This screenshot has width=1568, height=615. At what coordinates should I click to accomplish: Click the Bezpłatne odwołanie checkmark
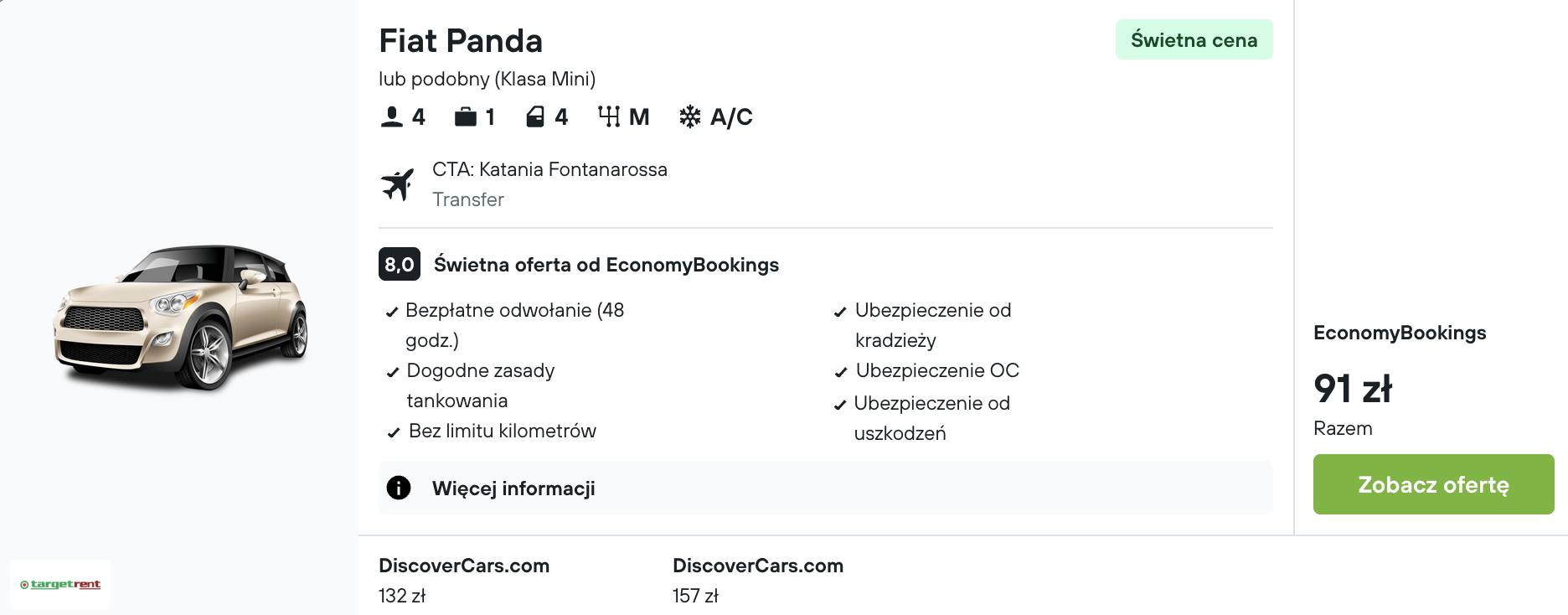click(391, 313)
